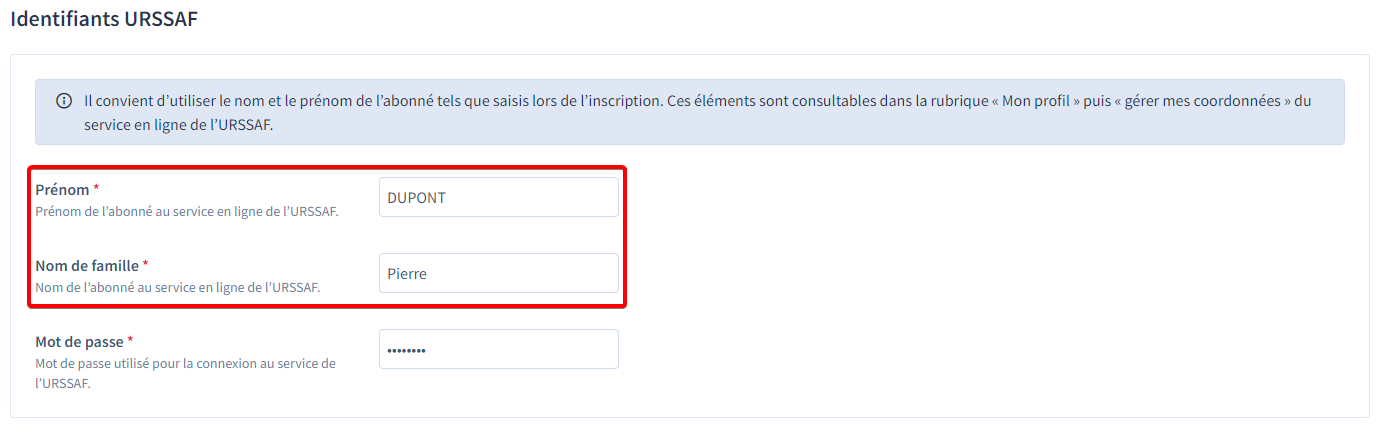The image size is (1383, 433).
Task: Focus the Prénom field containing DUPONT
Action: tap(499, 197)
